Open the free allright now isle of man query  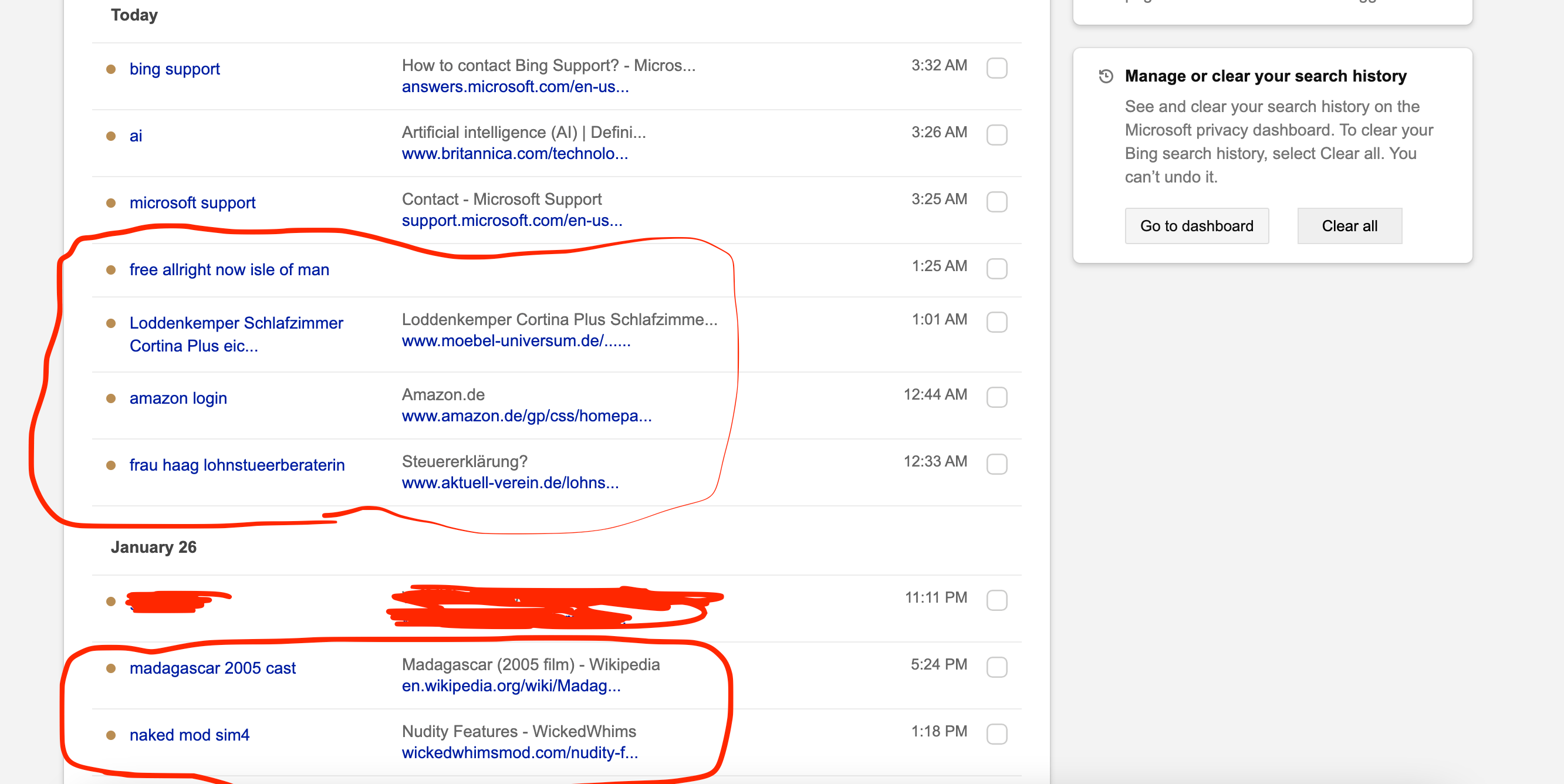point(229,269)
